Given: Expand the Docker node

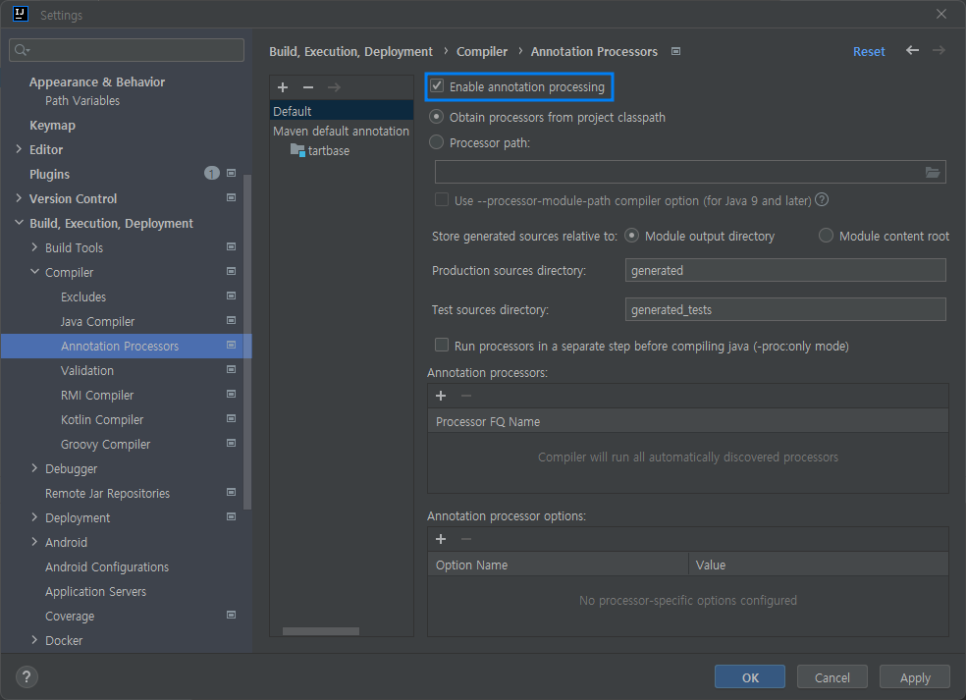Looking at the screenshot, I should (x=34, y=640).
